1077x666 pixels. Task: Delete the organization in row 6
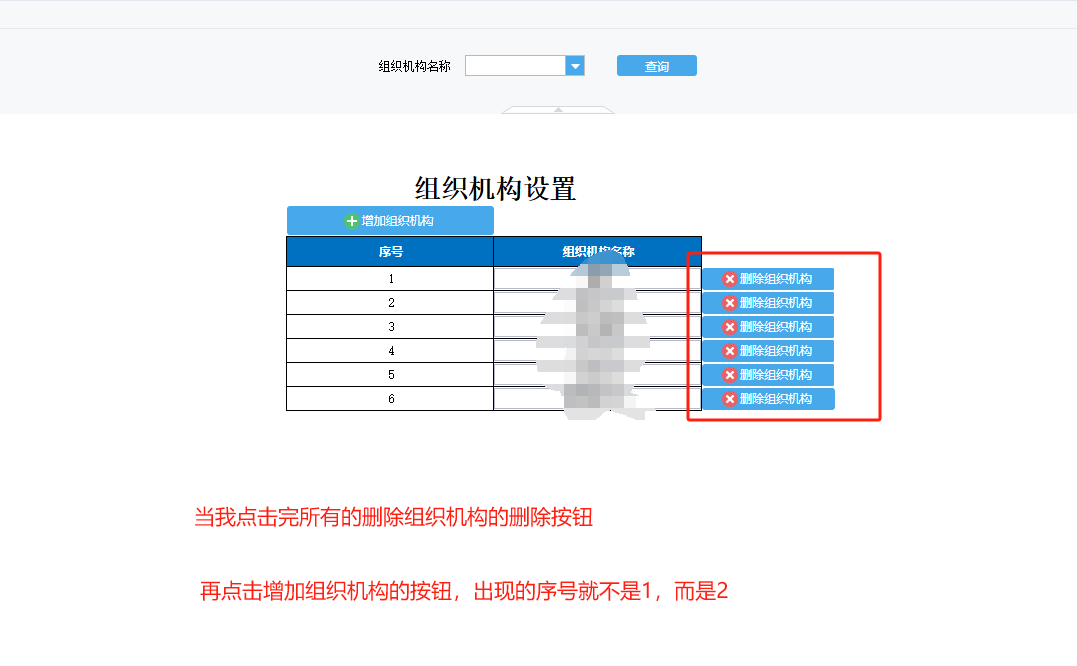click(768, 399)
